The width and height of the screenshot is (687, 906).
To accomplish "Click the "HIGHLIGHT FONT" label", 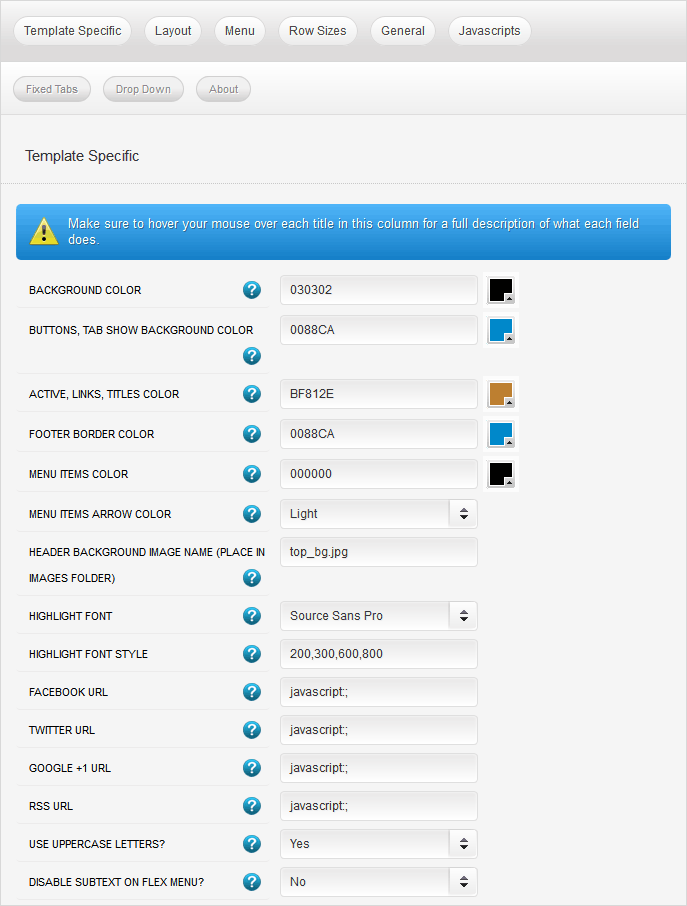I will (x=70, y=616).
